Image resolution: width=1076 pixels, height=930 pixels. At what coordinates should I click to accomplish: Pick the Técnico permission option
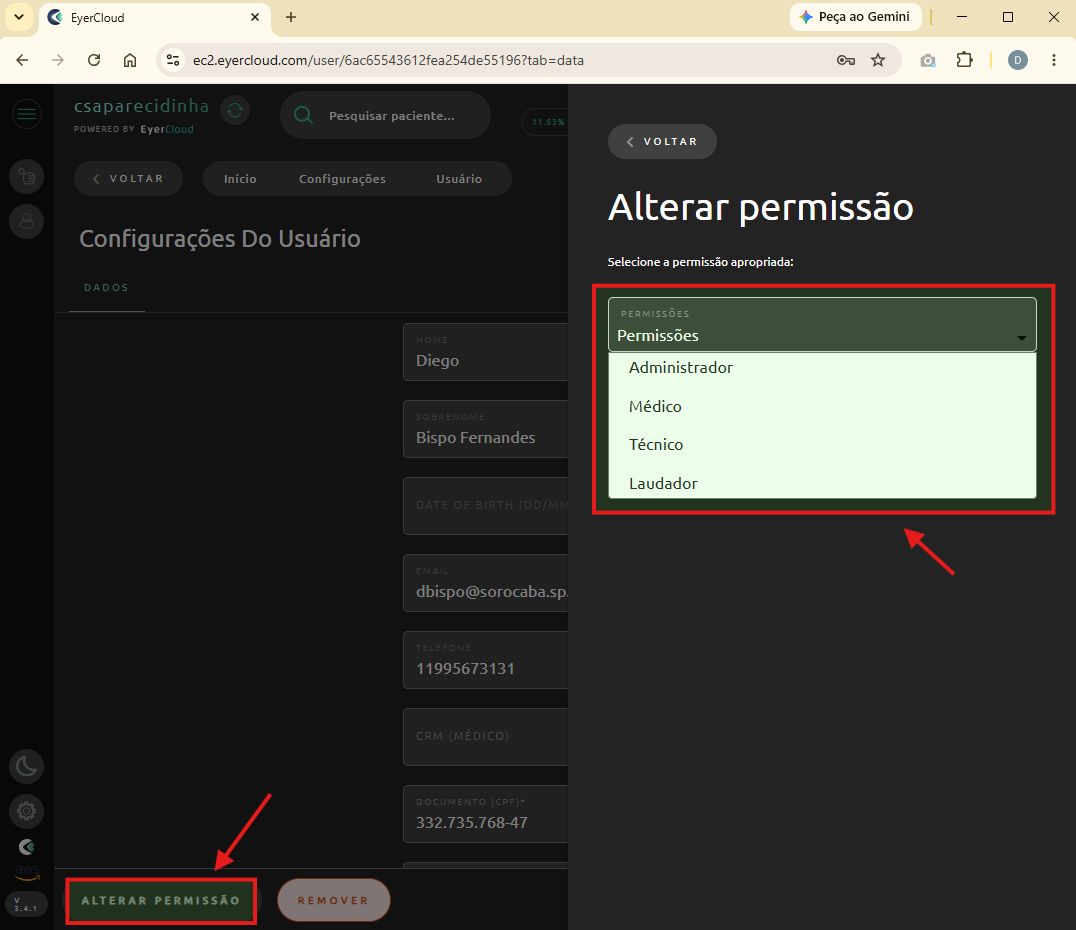pos(822,445)
